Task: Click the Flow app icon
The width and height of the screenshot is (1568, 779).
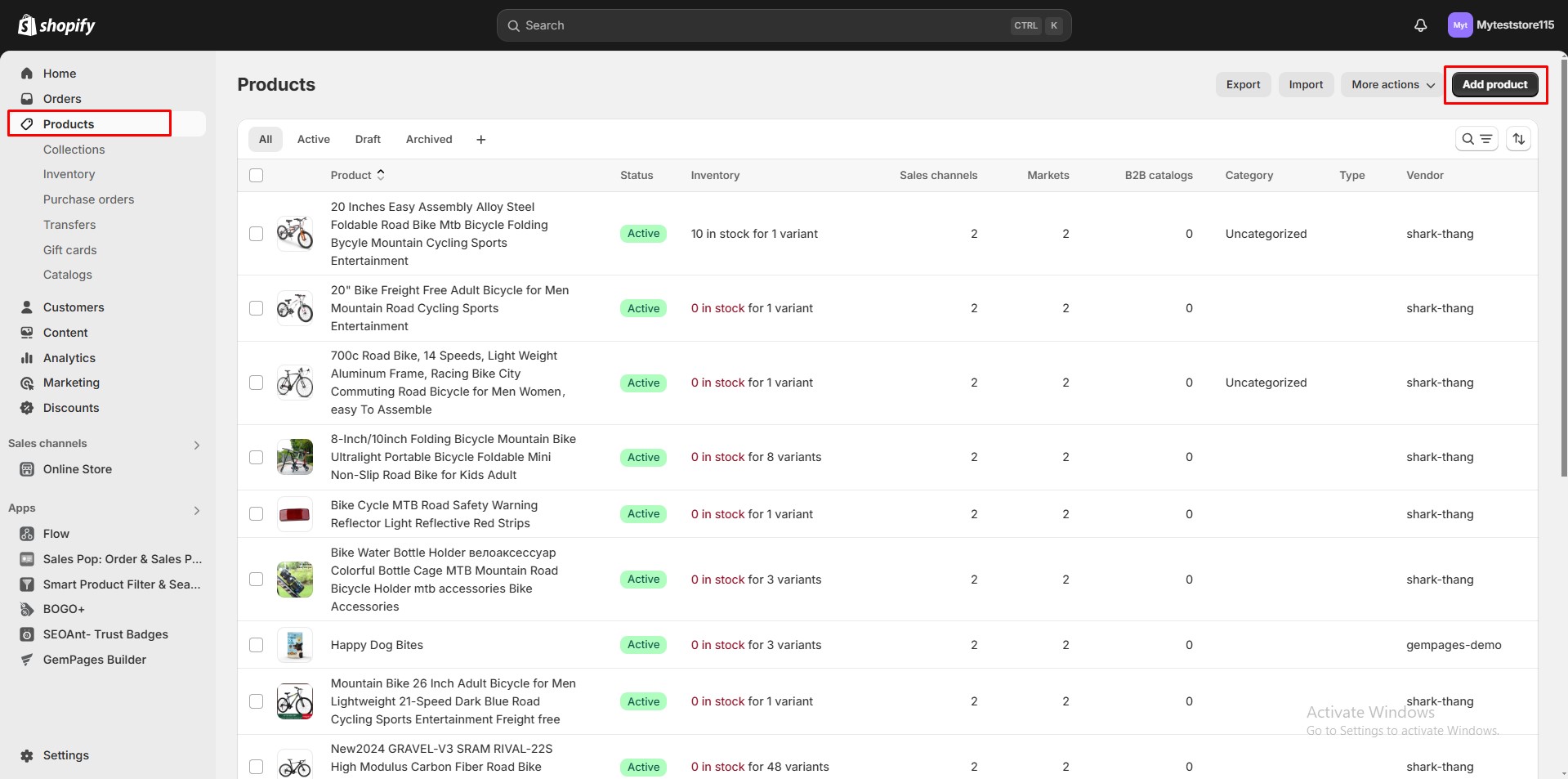Action: click(x=27, y=534)
